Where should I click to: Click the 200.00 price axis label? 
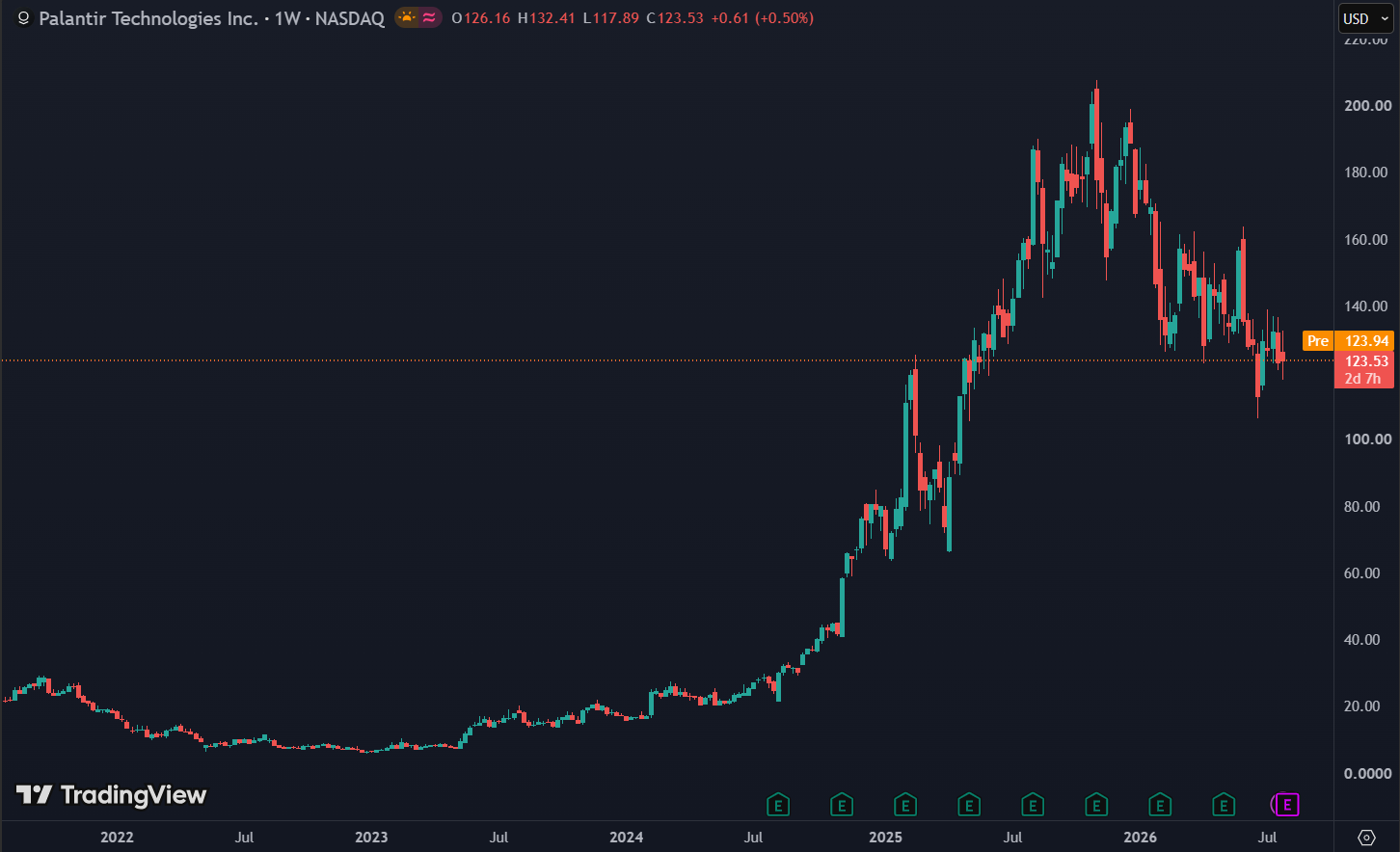(1368, 105)
